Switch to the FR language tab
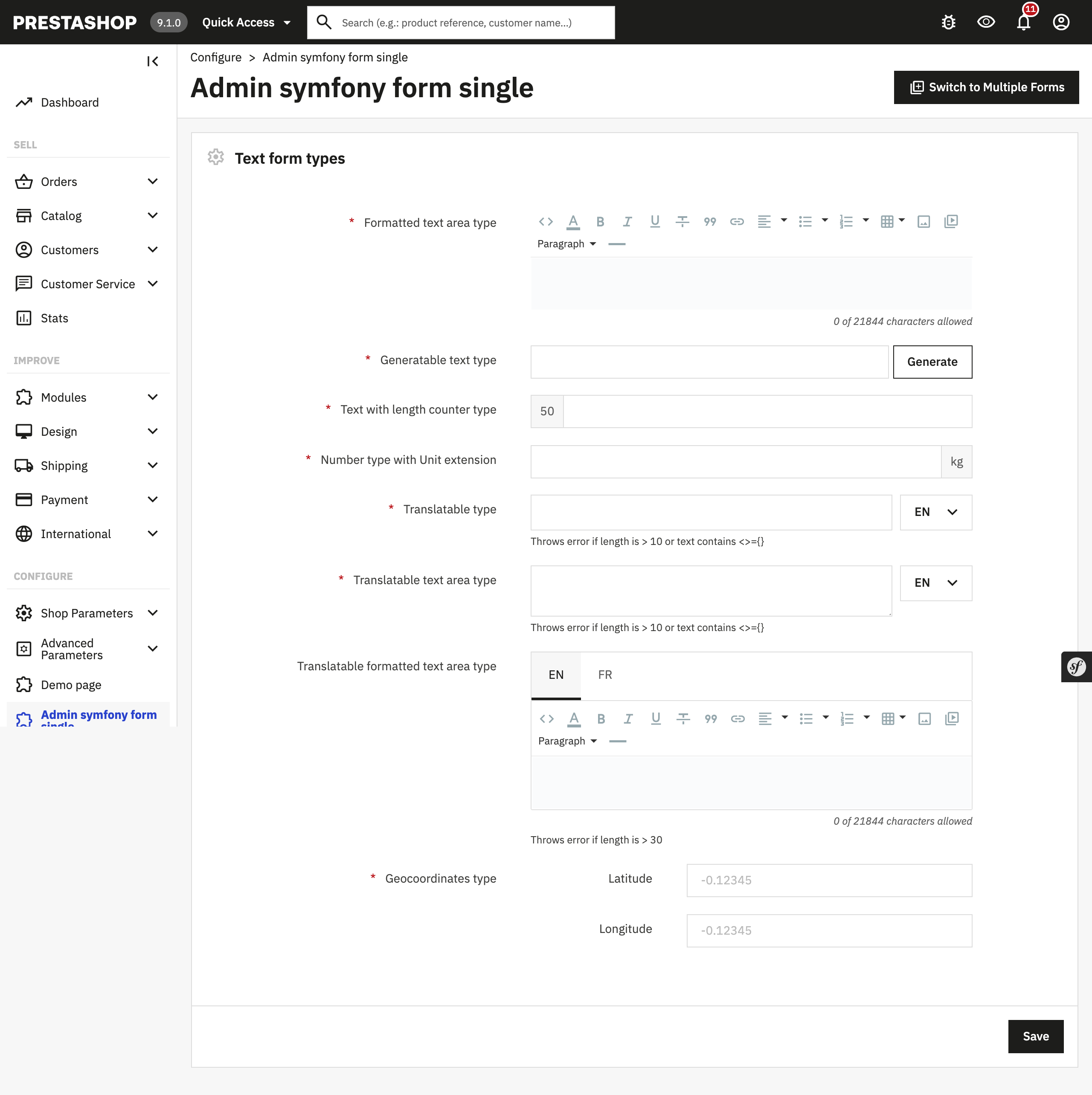 pyautogui.click(x=604, y=675)
